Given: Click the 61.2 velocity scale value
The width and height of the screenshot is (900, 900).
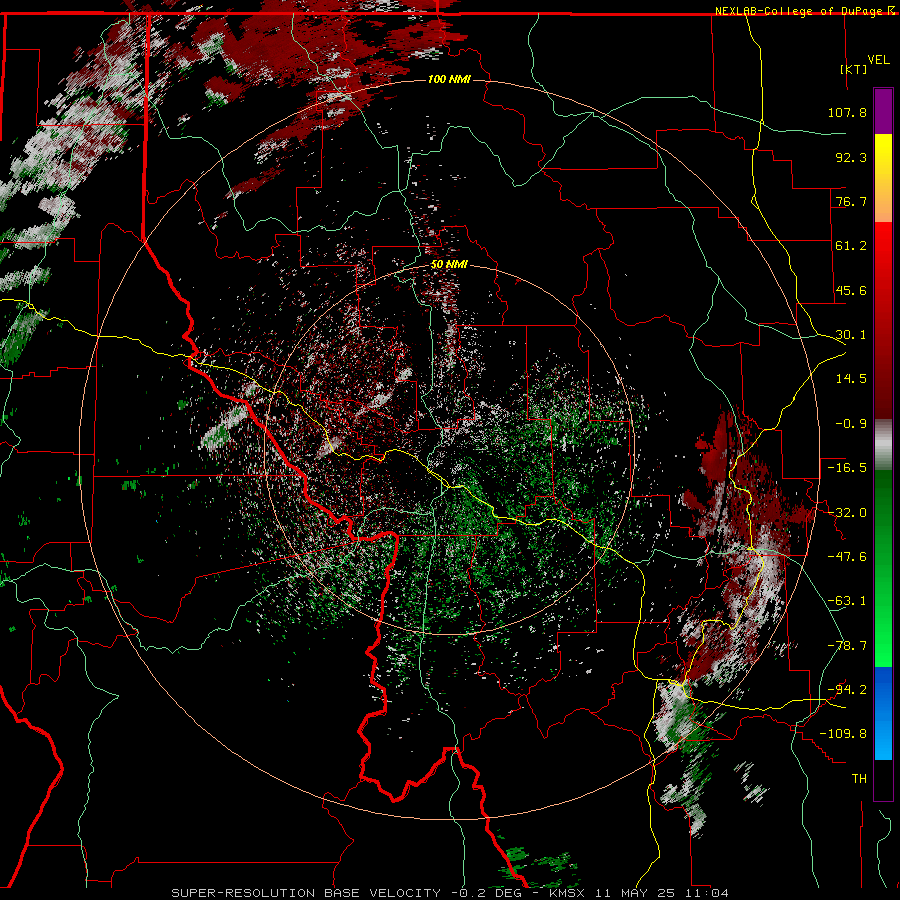Looking at the screenshot, I should (851, 246).
